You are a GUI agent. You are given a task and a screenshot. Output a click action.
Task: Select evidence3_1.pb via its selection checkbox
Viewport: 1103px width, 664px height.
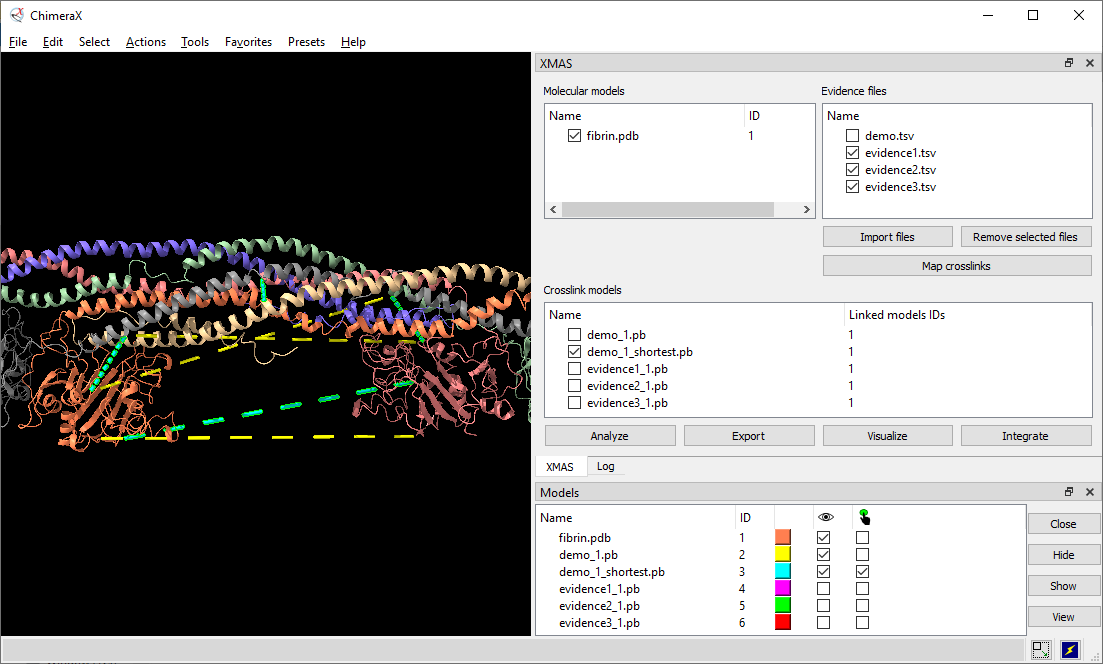pos(862,622)
